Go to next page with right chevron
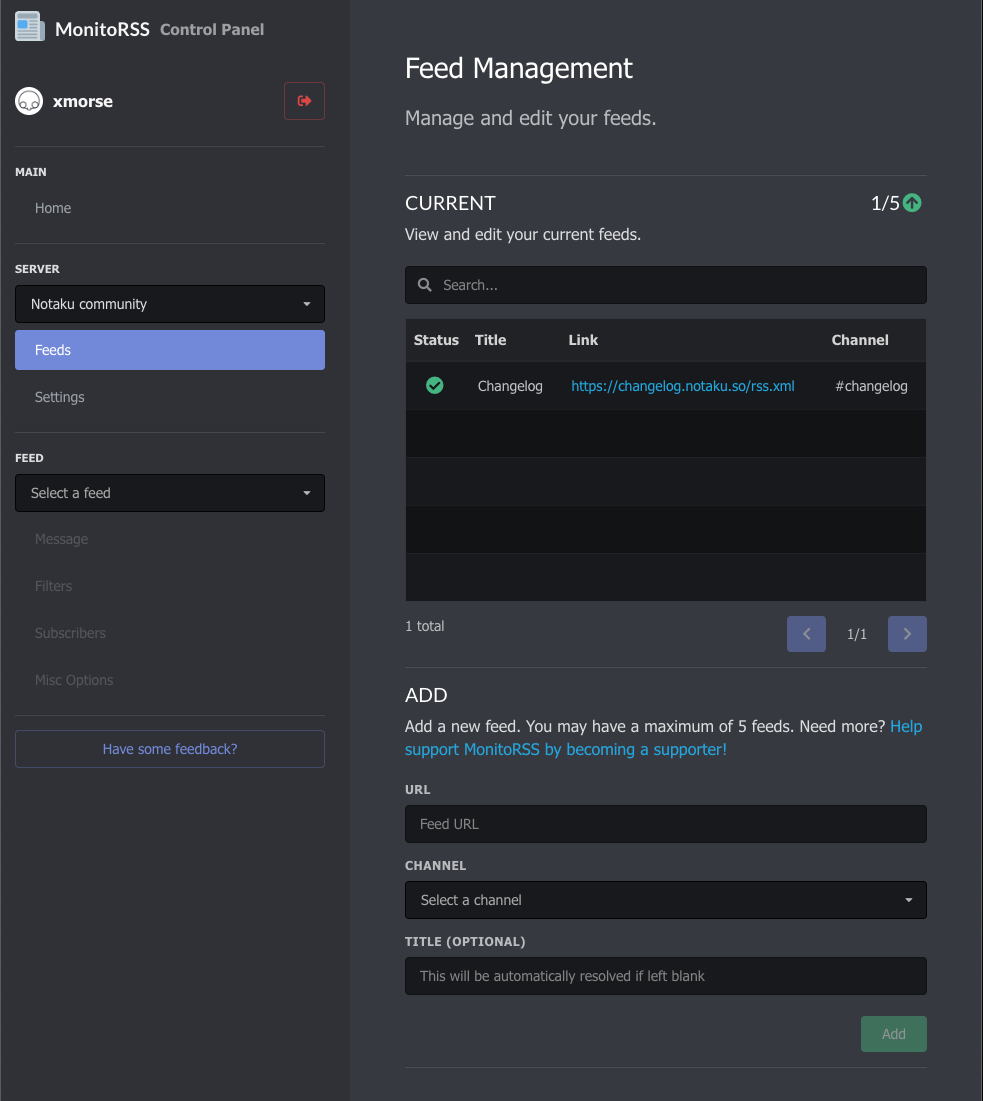The image size is (983, 1101). click(907, 633)
